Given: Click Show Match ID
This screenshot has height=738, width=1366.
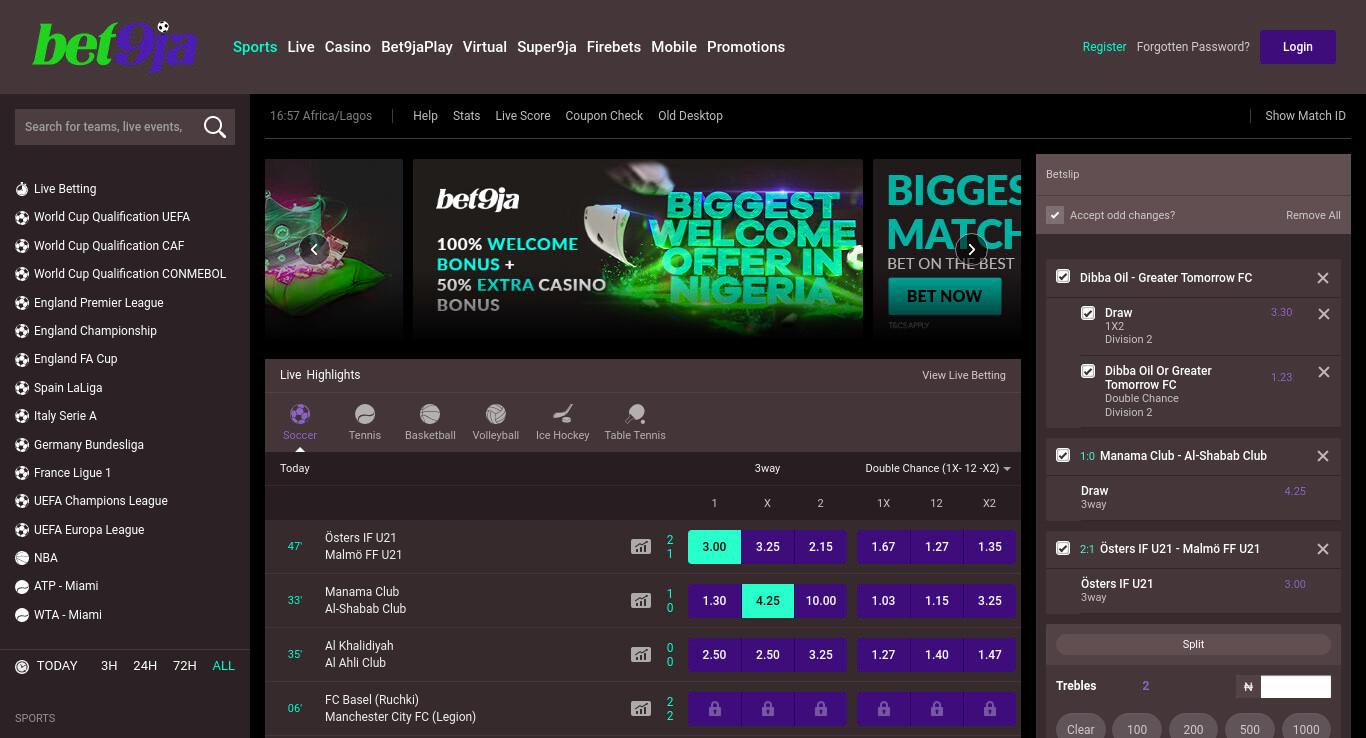Looking at the screenshot, I should tap(1305, 116).
